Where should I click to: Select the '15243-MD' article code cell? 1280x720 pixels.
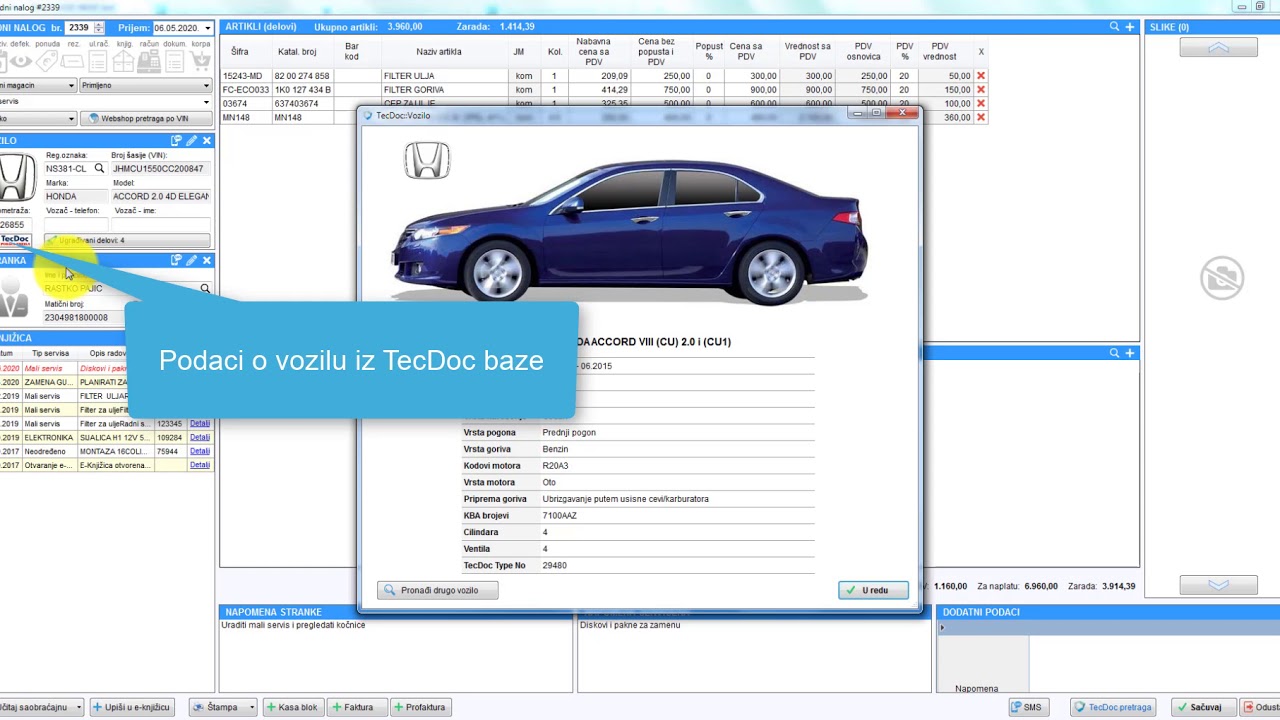coord(245,76)
